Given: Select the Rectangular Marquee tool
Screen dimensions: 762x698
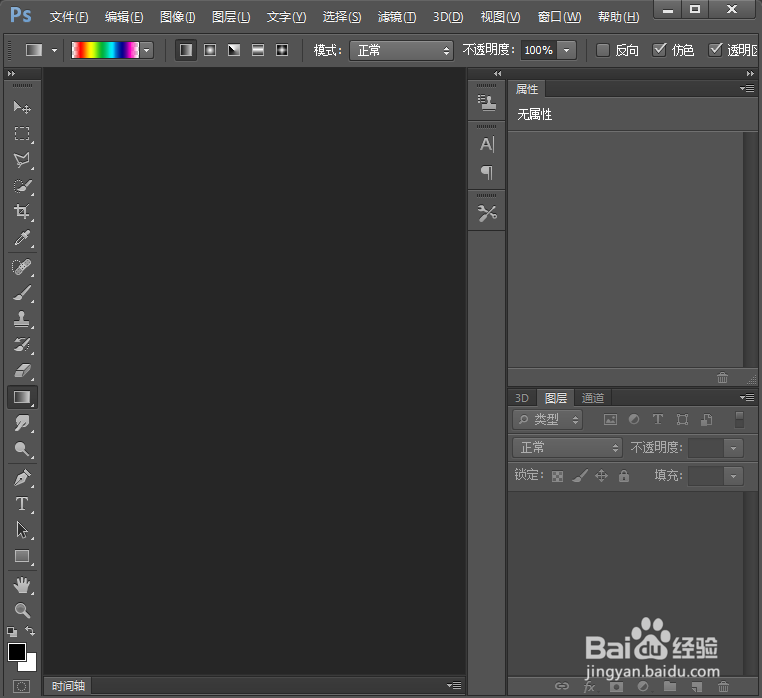Looking at the screenshot, I should [x=22, y=133].
